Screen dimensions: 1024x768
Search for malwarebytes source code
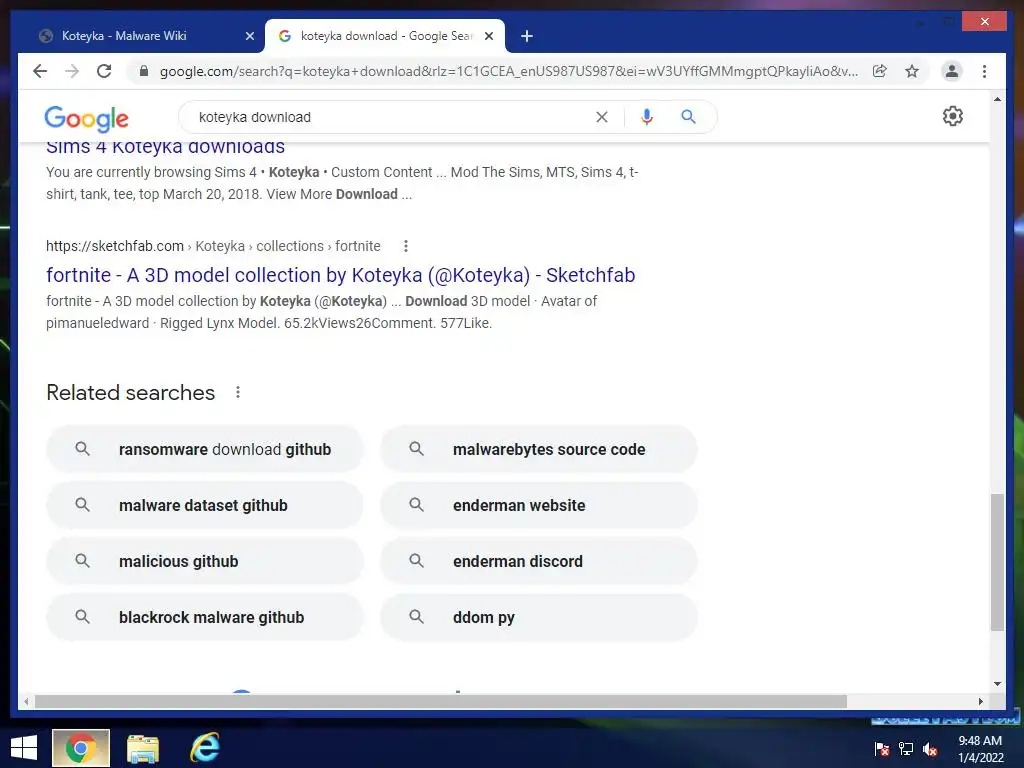point(539,449)
